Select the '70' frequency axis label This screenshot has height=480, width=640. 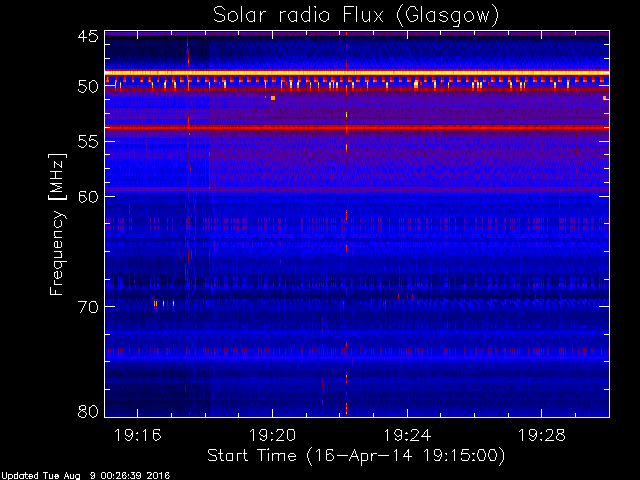click(x=88, y=307)
